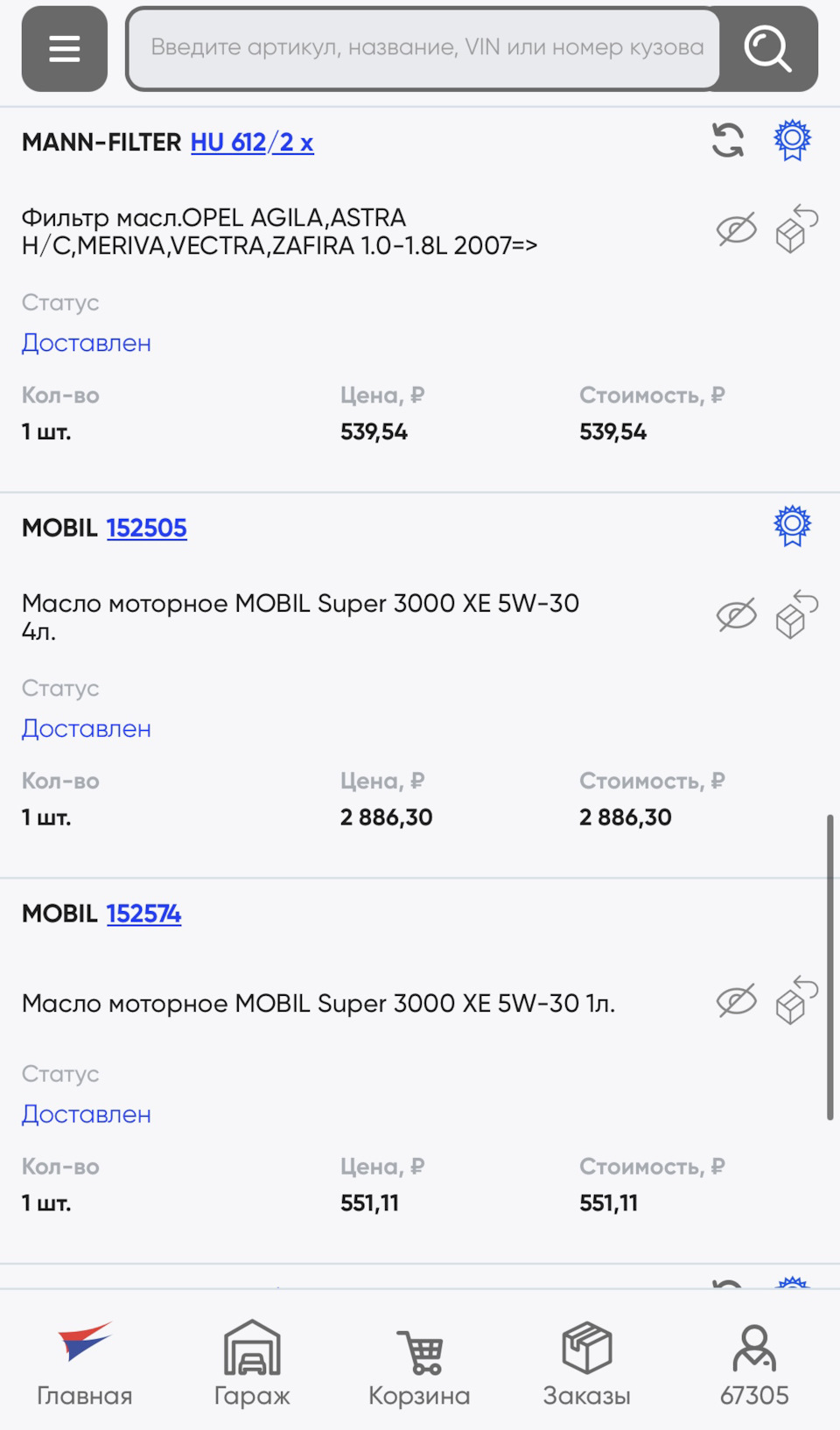This screenshot has width=840, height=1430.
Task: Click return box icon for MOBIL 152505
Action: pos(794,615)
